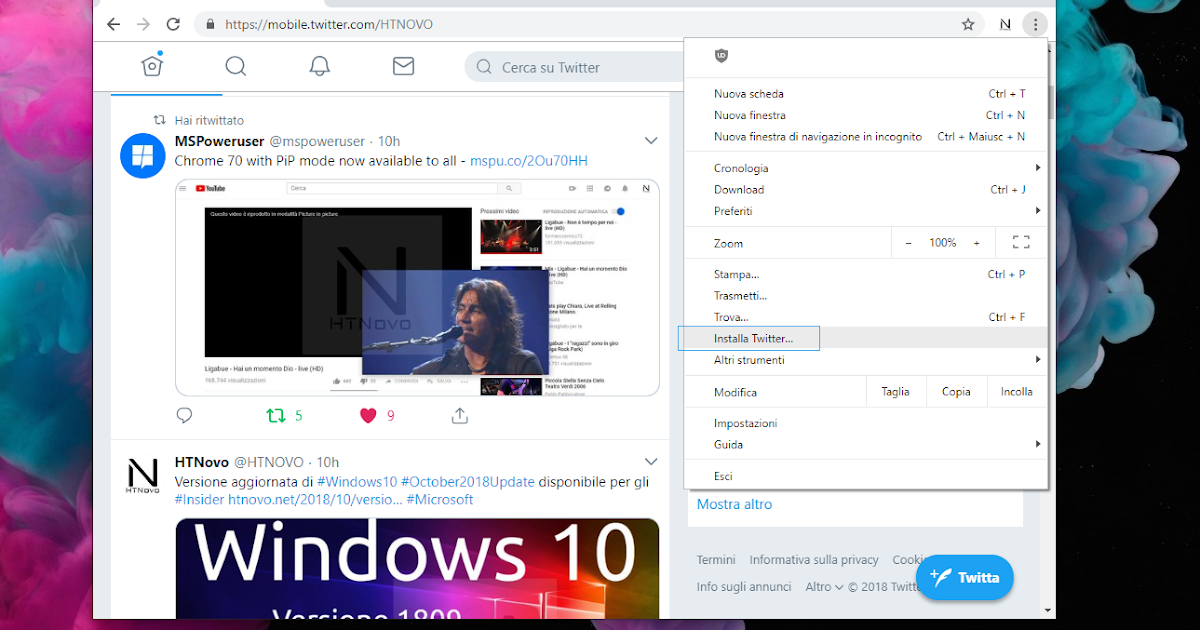Share the tweet via the share icon
The height and width of the screenshot is (630, 1200).
461,414
